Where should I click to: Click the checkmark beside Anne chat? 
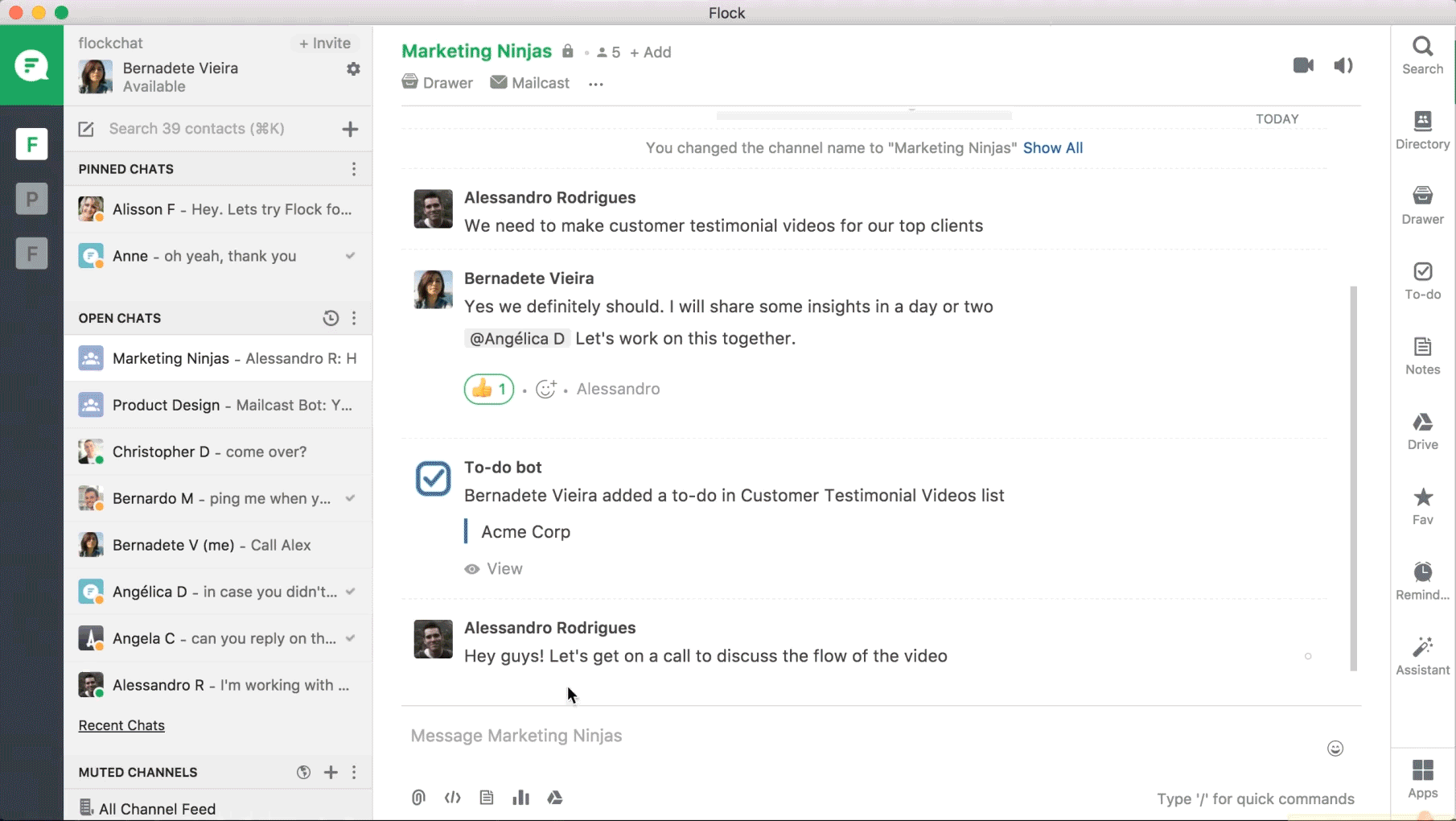(x=350, y=256)
